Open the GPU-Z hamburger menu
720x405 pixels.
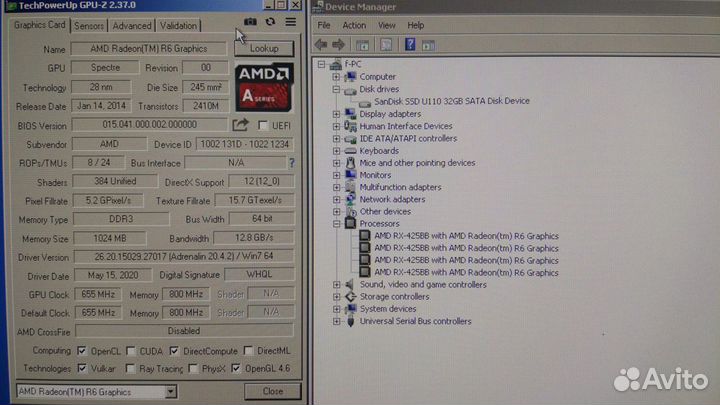[291, 22]
